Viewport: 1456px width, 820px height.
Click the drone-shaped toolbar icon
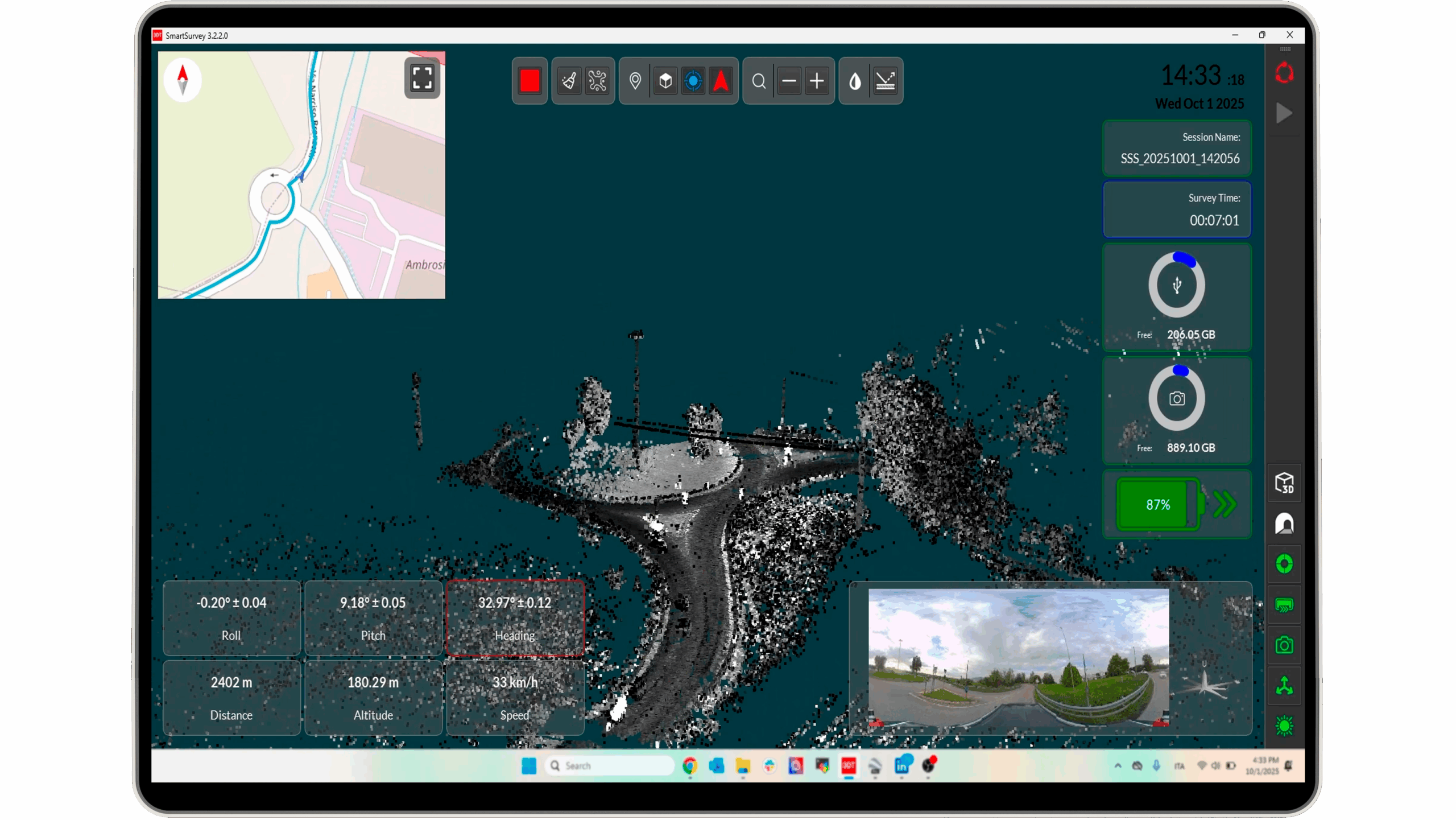point(597,81)
